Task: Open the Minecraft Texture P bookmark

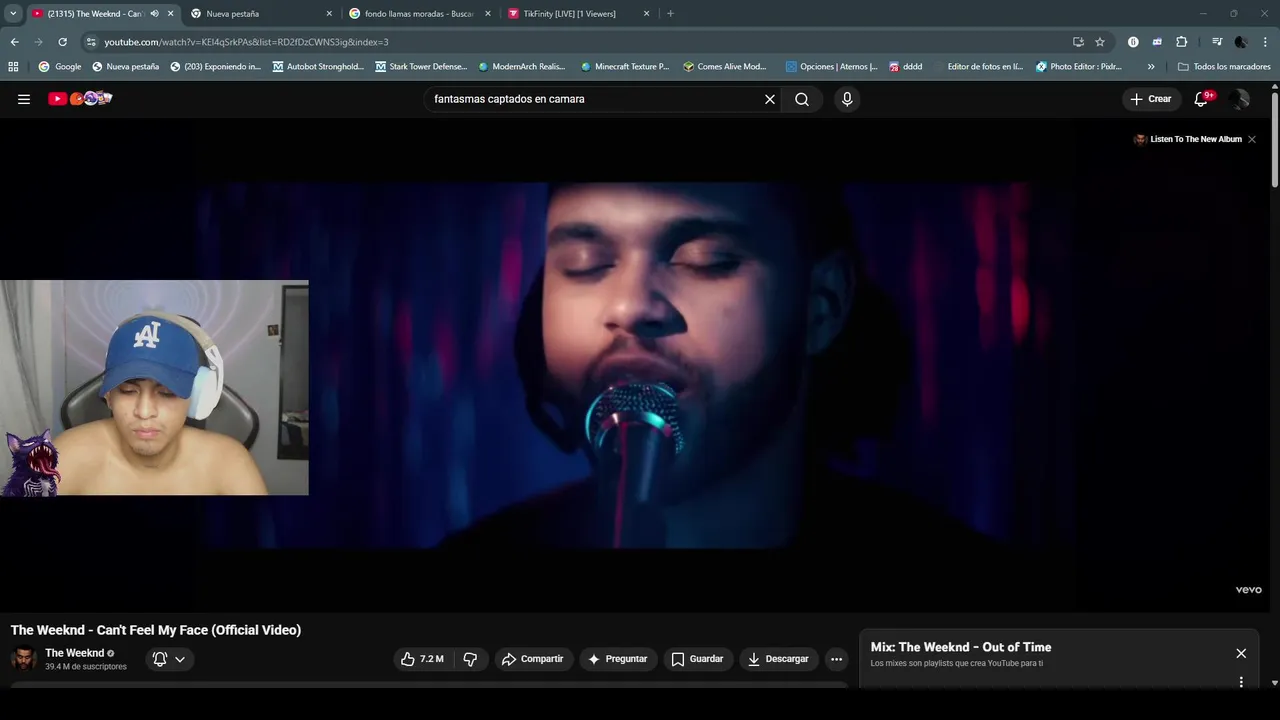Action: click(625, 67)
